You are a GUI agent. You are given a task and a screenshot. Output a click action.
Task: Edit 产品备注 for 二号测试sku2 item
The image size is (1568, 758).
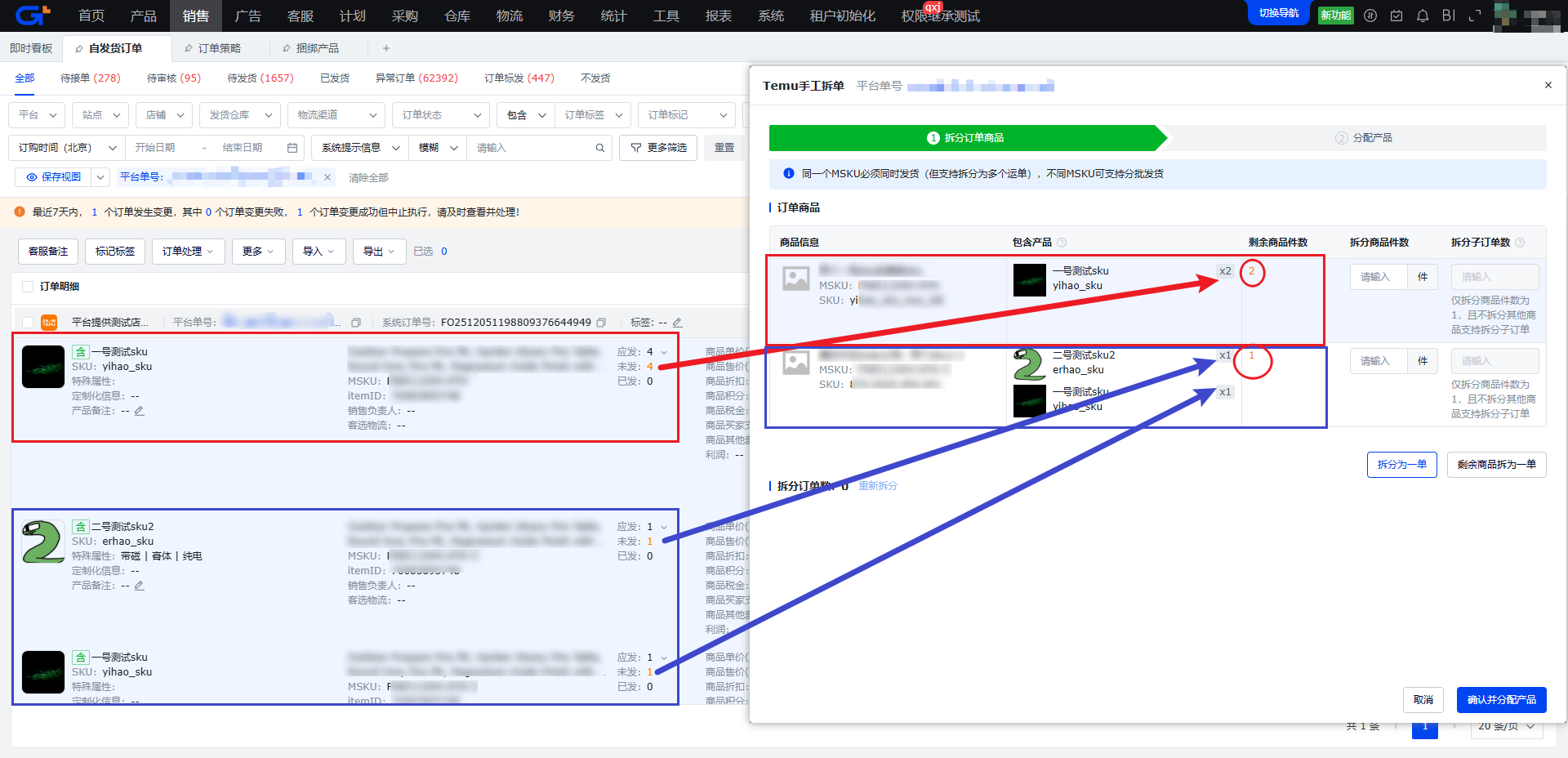[140, 586]
